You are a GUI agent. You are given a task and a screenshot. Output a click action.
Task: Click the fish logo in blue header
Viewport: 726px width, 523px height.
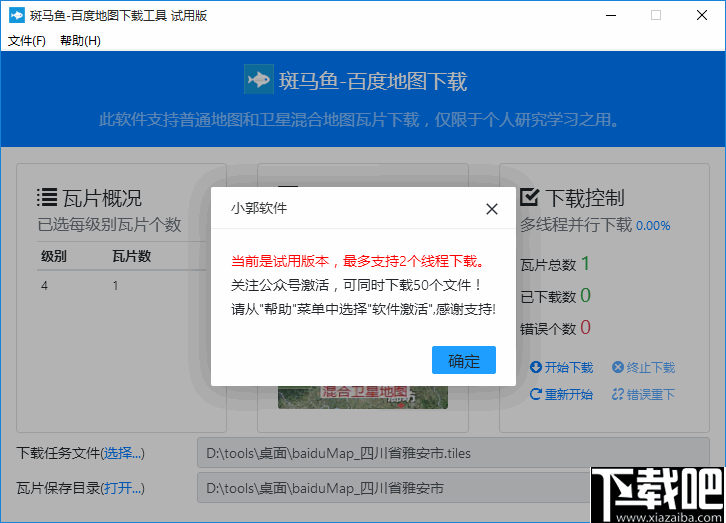pyautogui.click(x=259, y=79)
